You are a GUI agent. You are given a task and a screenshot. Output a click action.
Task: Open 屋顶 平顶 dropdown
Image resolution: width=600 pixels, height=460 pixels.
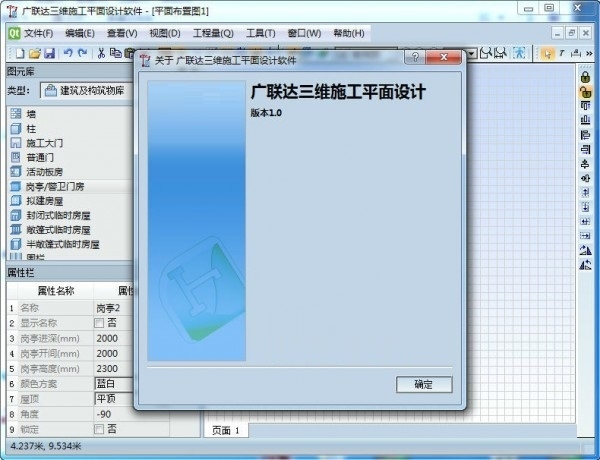tap(114, 399)
